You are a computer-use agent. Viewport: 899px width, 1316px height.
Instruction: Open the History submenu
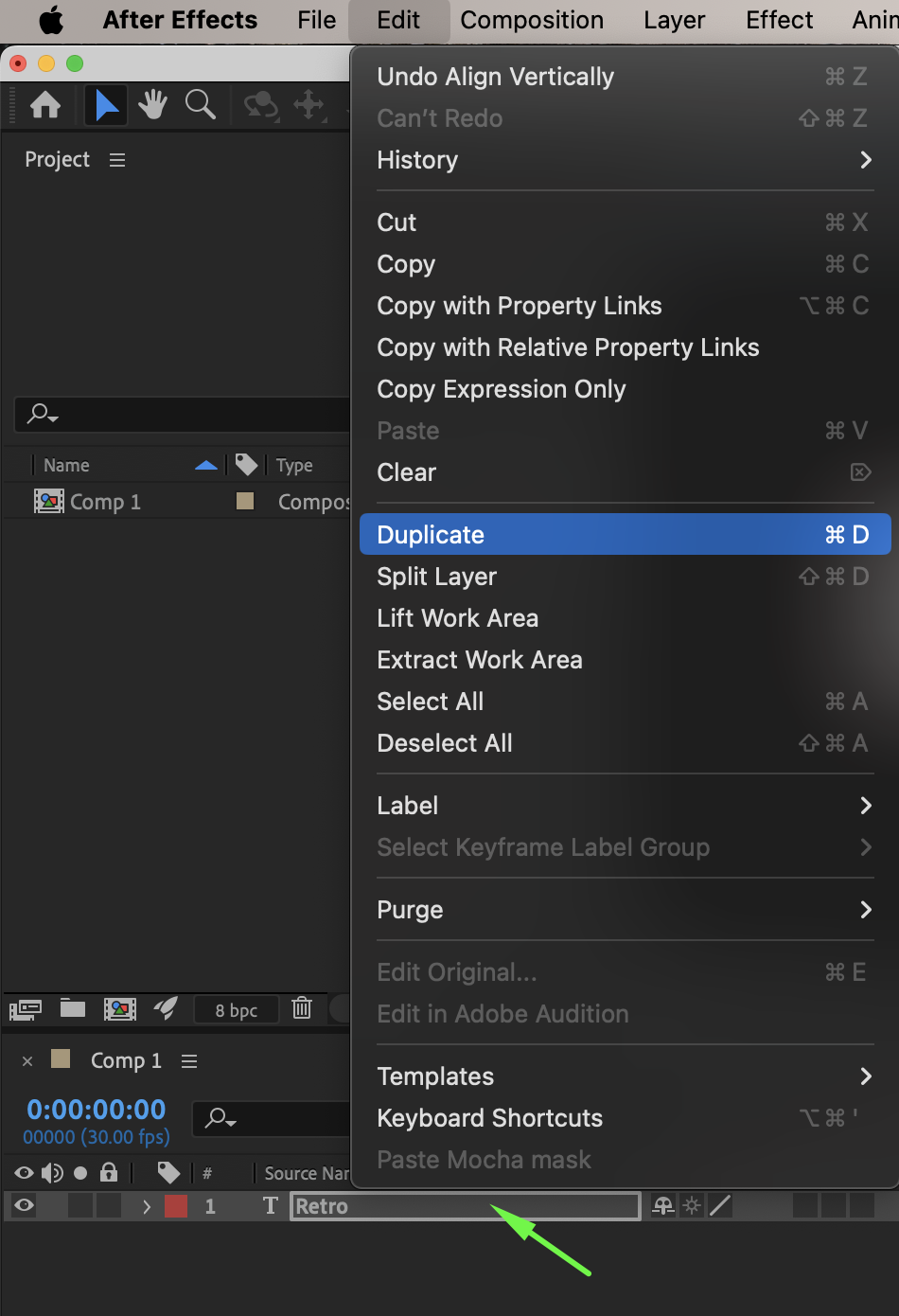[625, 160]
